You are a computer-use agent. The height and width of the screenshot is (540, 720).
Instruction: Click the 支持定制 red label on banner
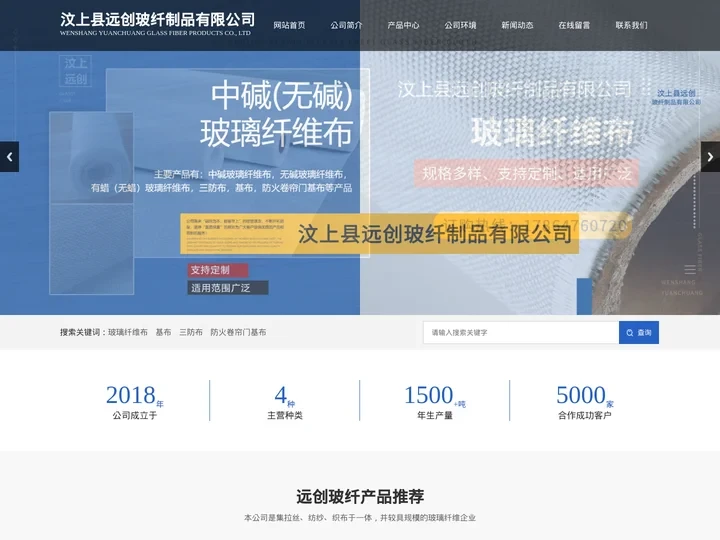(x=218, y=270)
